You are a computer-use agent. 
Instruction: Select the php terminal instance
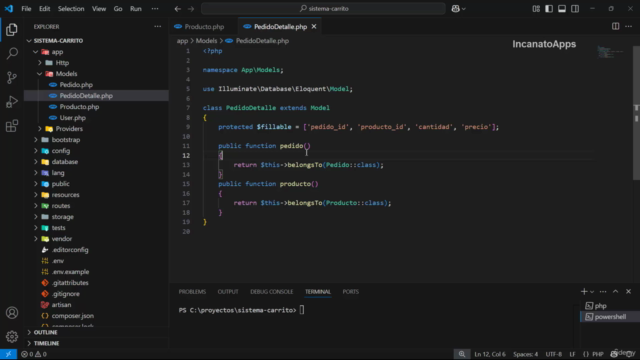610,306
